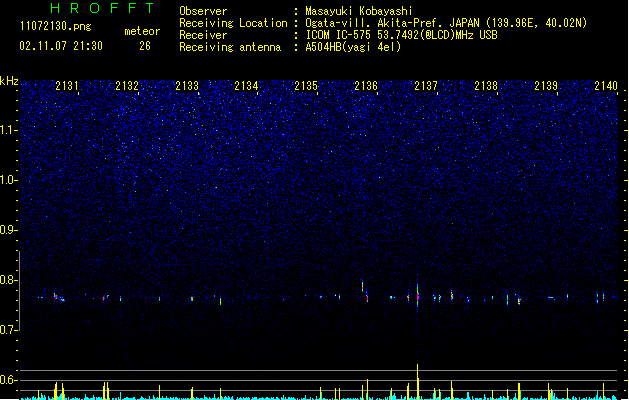Click the 0.6 kHz axis label
629x400 pixels.
click(9, 380)
